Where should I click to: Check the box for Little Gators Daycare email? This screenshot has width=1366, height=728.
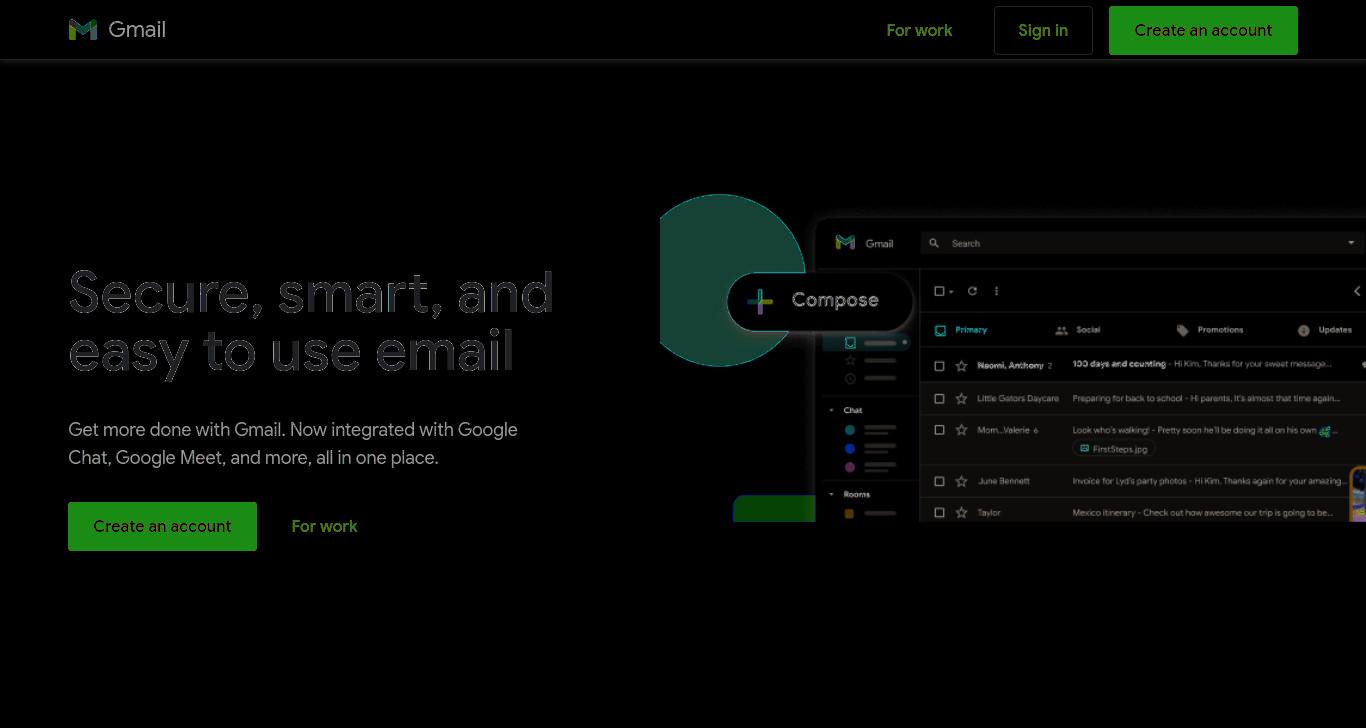939,398
